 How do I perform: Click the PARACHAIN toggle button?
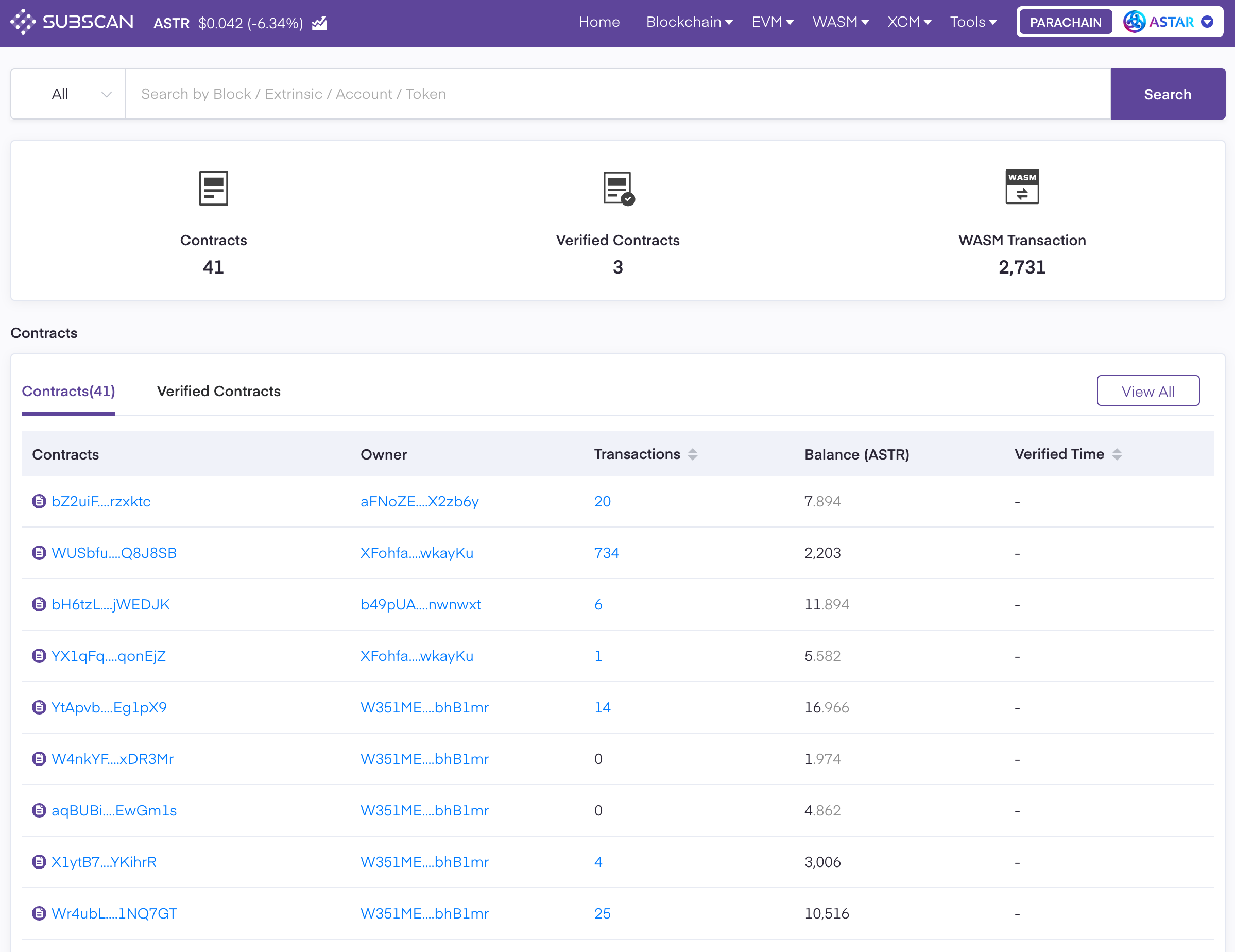click(x=1065, y=22)
